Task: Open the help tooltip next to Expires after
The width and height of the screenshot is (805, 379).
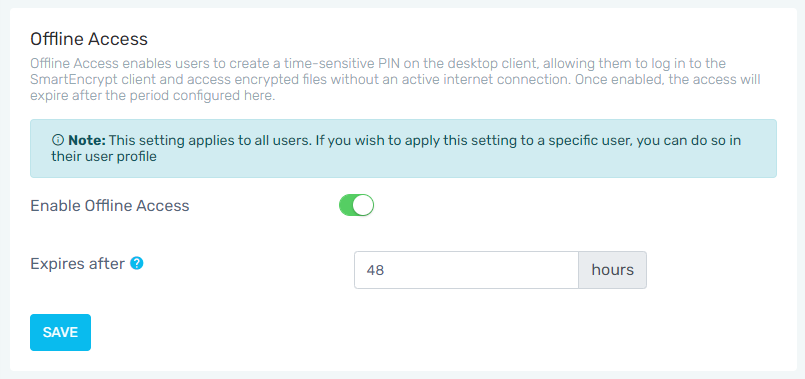Action: 137,263
